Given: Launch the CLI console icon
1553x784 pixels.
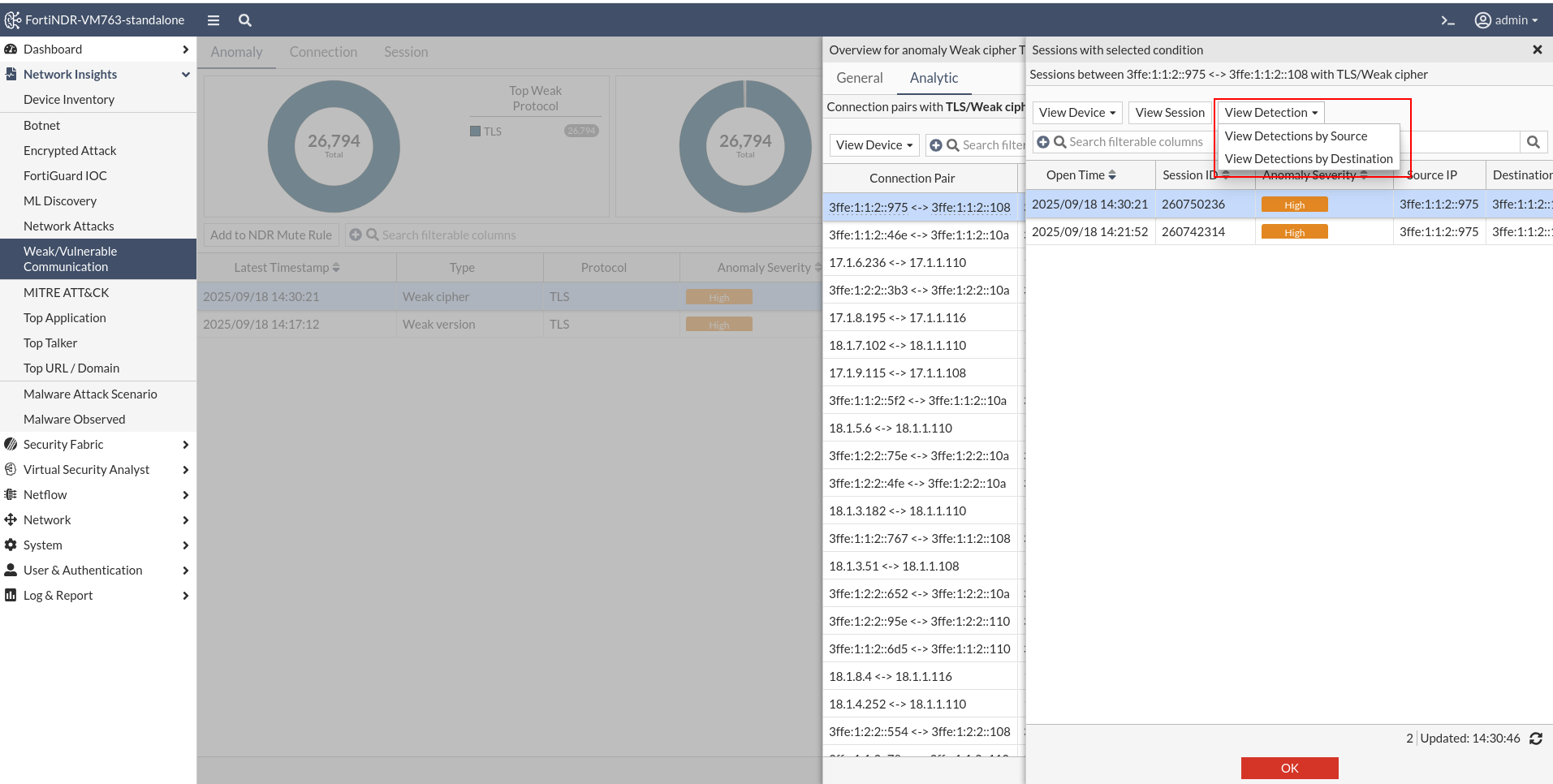Looking at the screenshot, I should 1447,20.
